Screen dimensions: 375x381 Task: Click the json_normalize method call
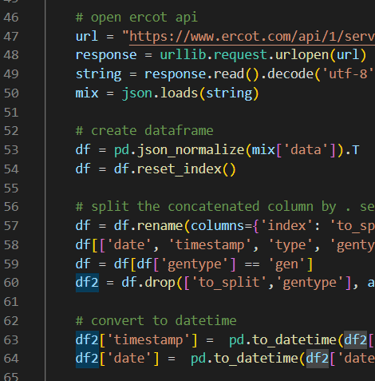pyautogui.click(x=190, y=150)
